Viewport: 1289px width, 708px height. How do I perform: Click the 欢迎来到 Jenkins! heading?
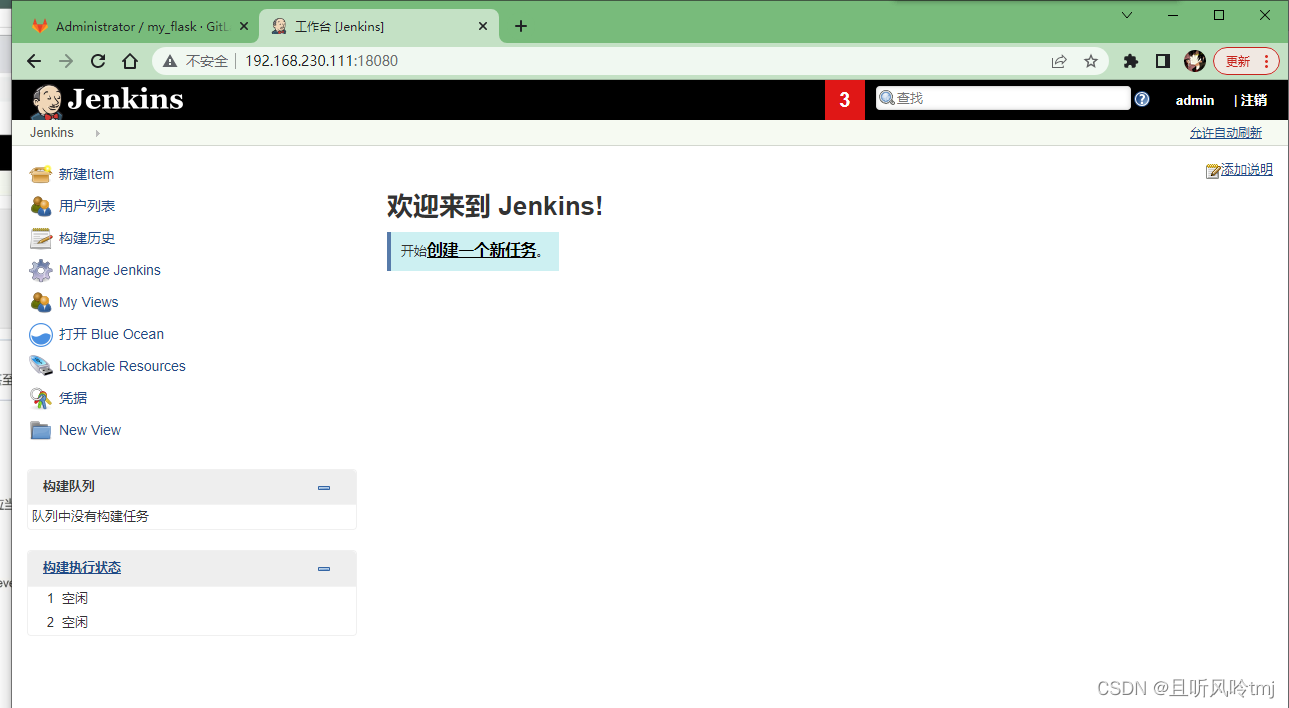(495, 206)
